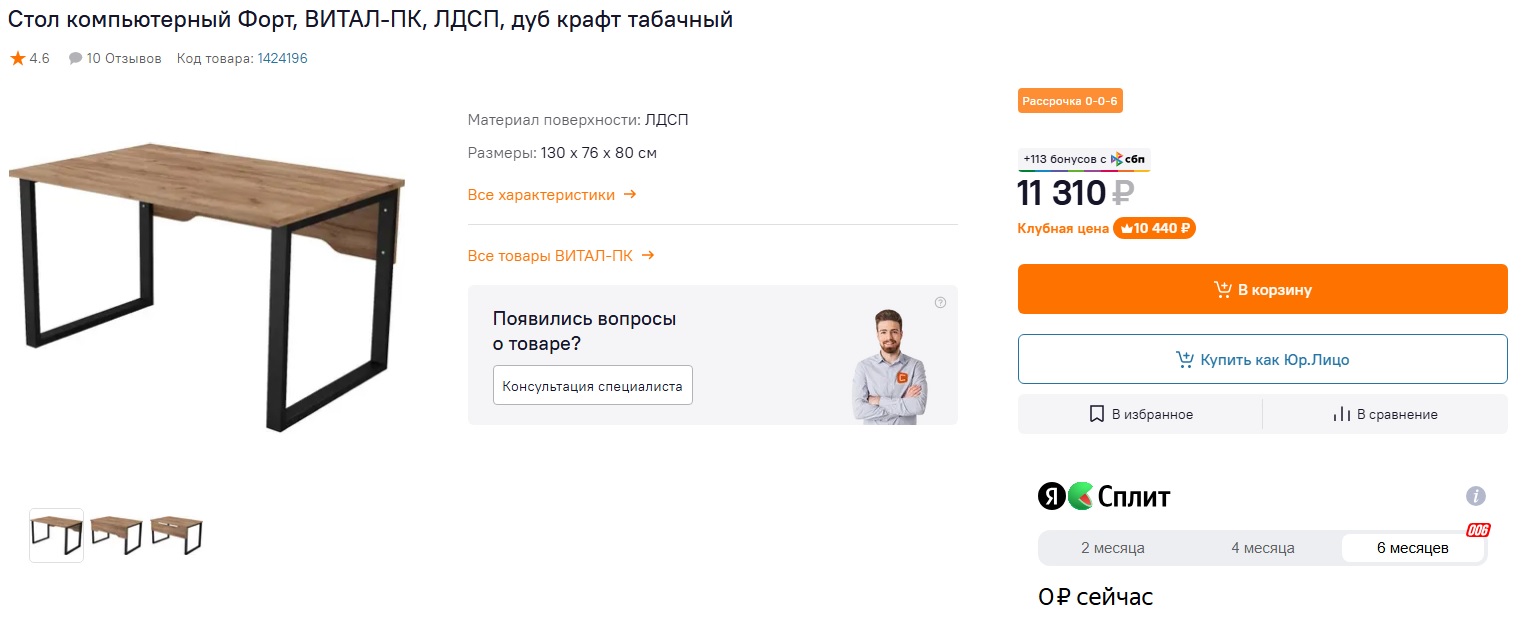
Task: Click the reviews speech bubble icon
Action: pyautogui.click(x=75, y=59)
